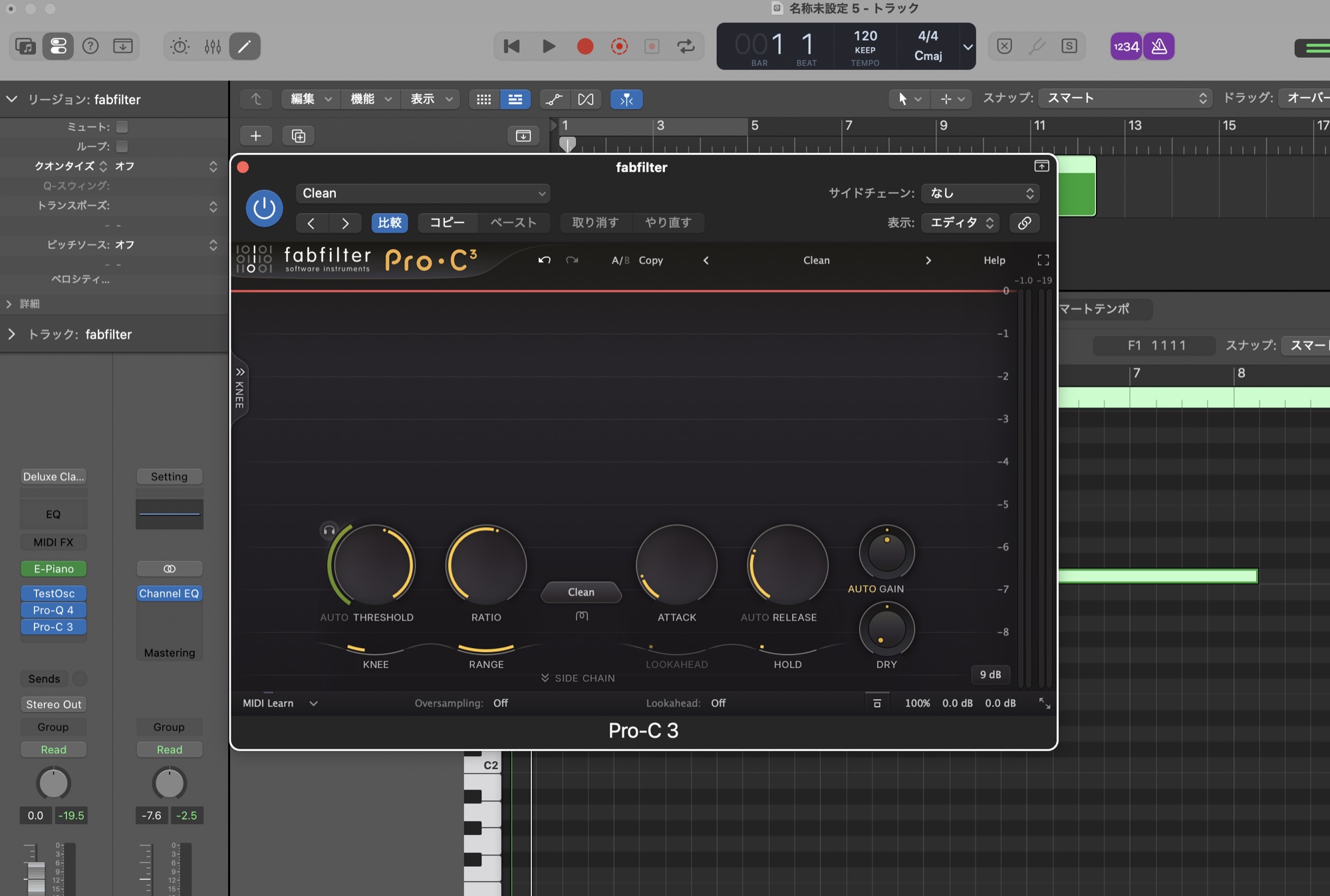Toggle the Flex hourglass icon
Viewport: 1330px width, 896px height.
pyautogui.click(x=586, y=99)
